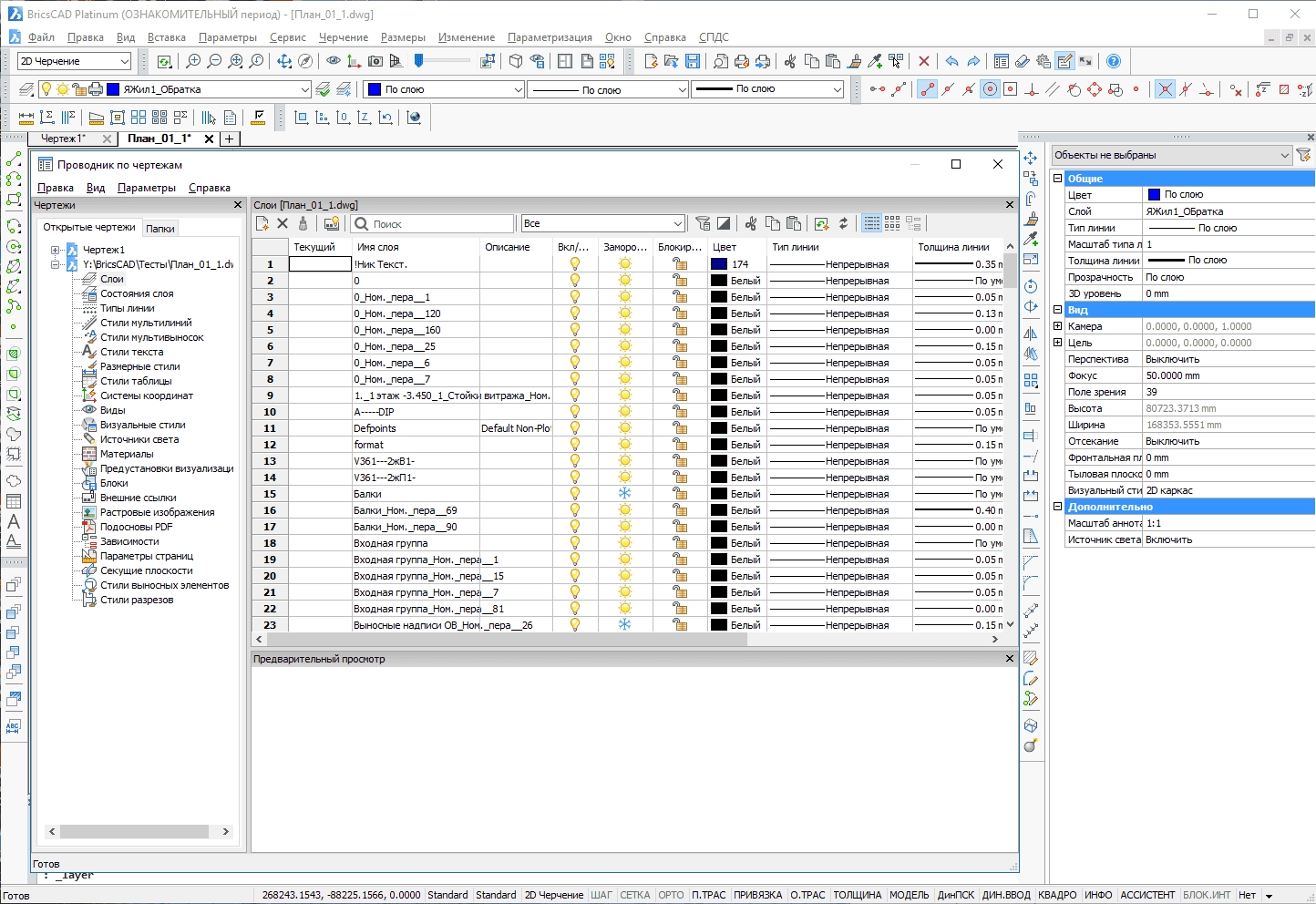
Task: Click the Print icon in main toolbar
Action: click(742, 61)
